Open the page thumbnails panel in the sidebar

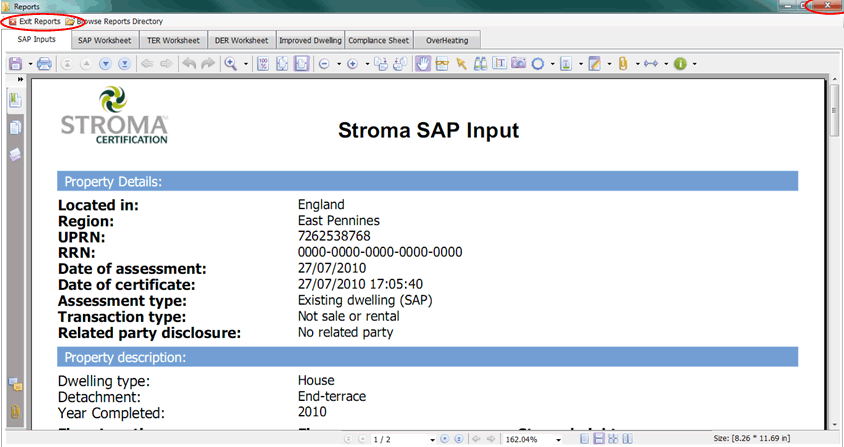[x=15, y=128]
